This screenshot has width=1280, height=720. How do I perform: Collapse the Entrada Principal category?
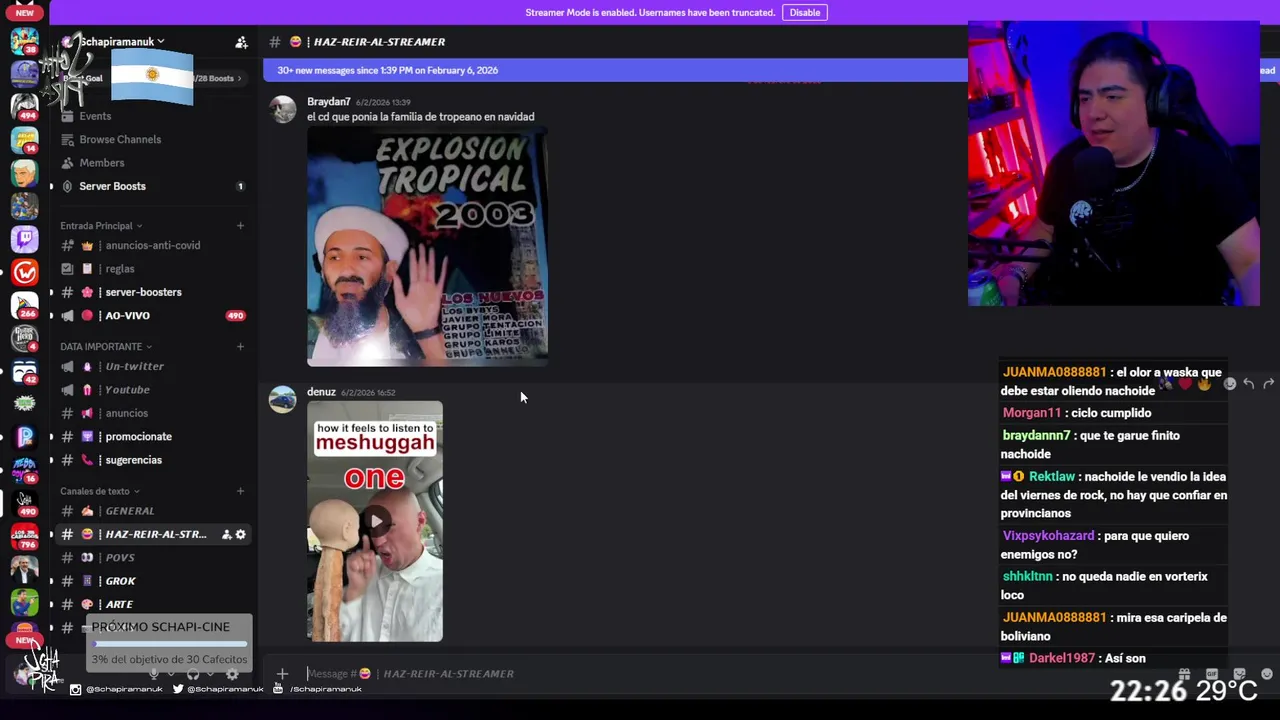pos(101,226)
